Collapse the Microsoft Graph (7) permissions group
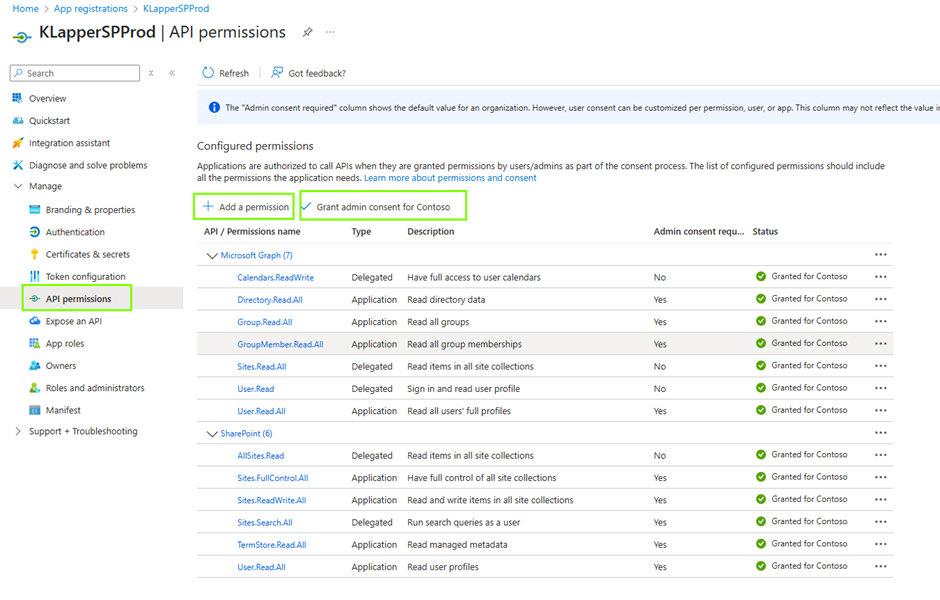Screen dimensions: 940x600 (x=212, y=255)
